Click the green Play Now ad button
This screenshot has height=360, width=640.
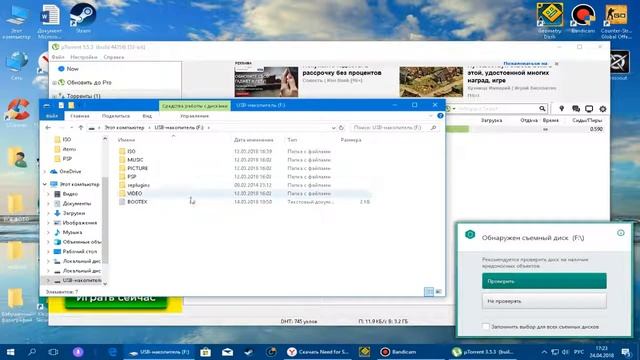[116, 300]
